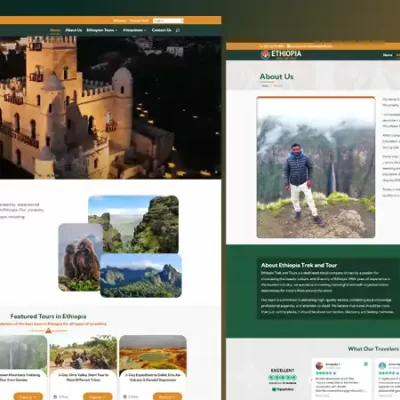Image resolution: width=400 pixels, height=400 pixels.
Task: Click the duration icon on Dallol expedition card
Action: pos(125,397)
